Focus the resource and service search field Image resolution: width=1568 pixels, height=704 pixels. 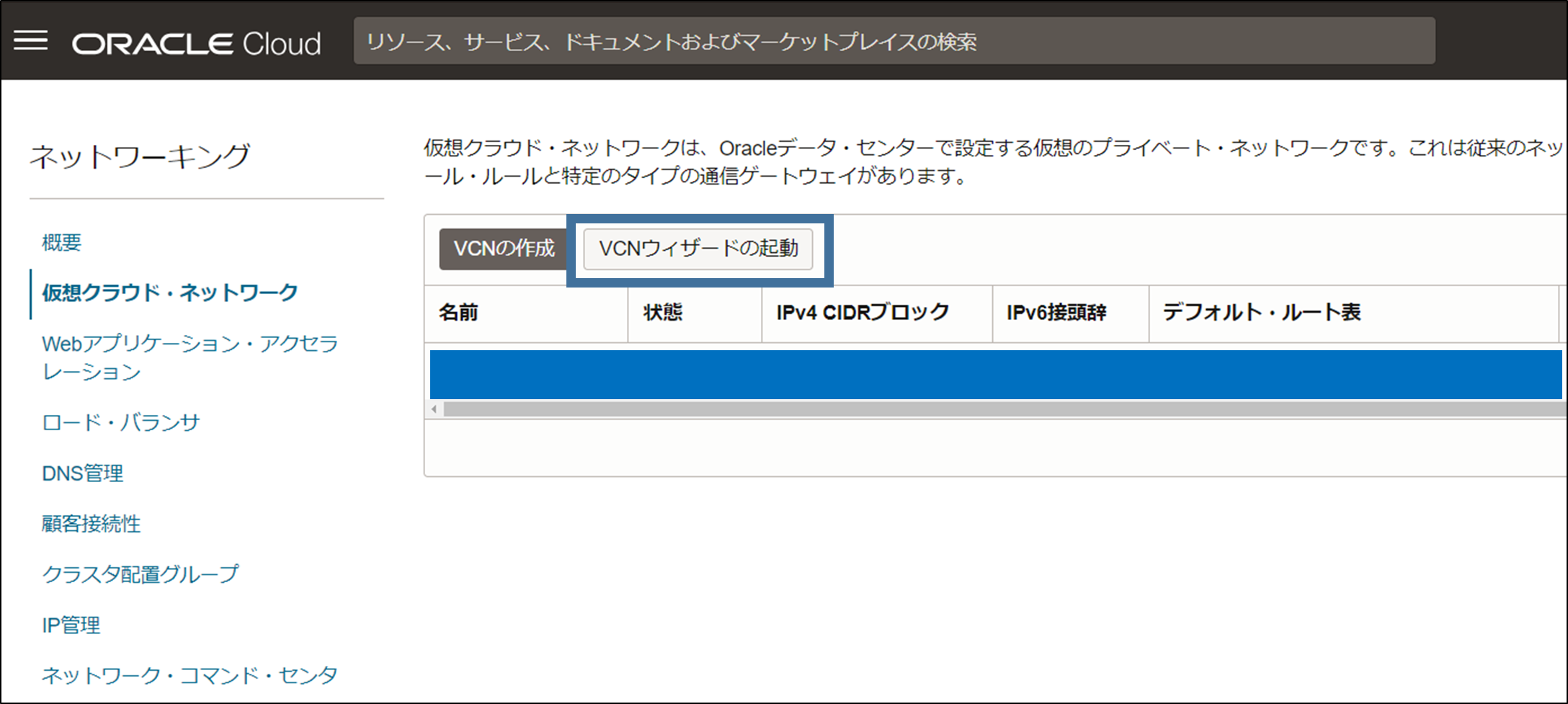point(894,41)
